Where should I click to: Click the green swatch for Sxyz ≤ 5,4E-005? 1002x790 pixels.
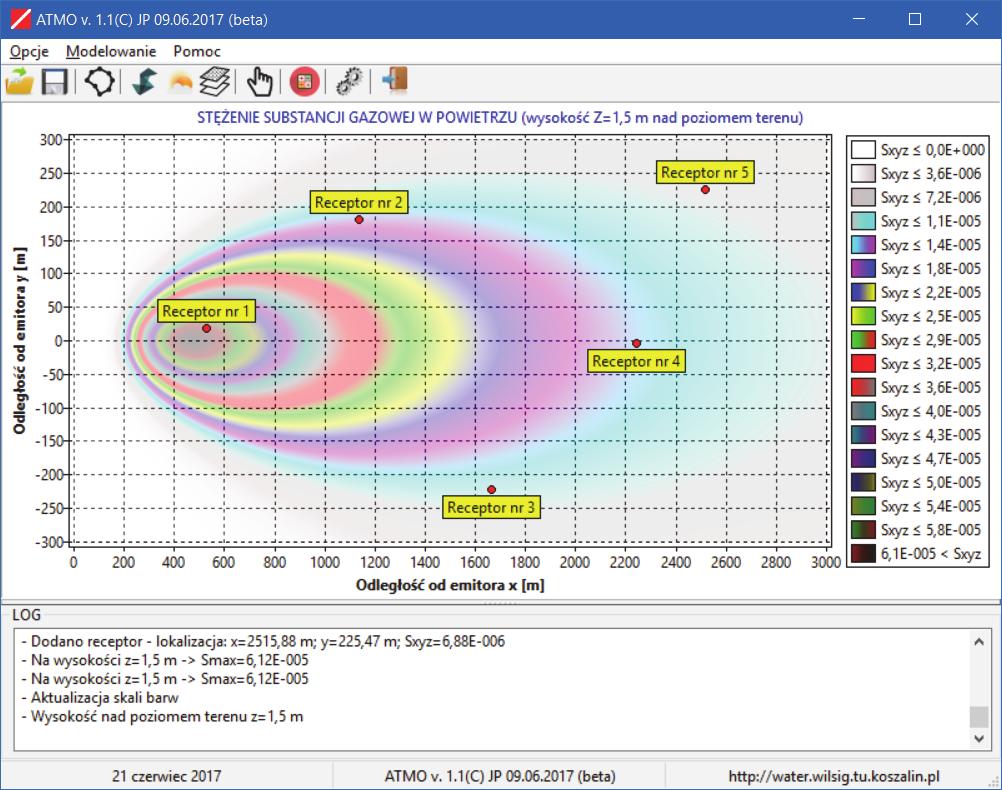point(863,506)
